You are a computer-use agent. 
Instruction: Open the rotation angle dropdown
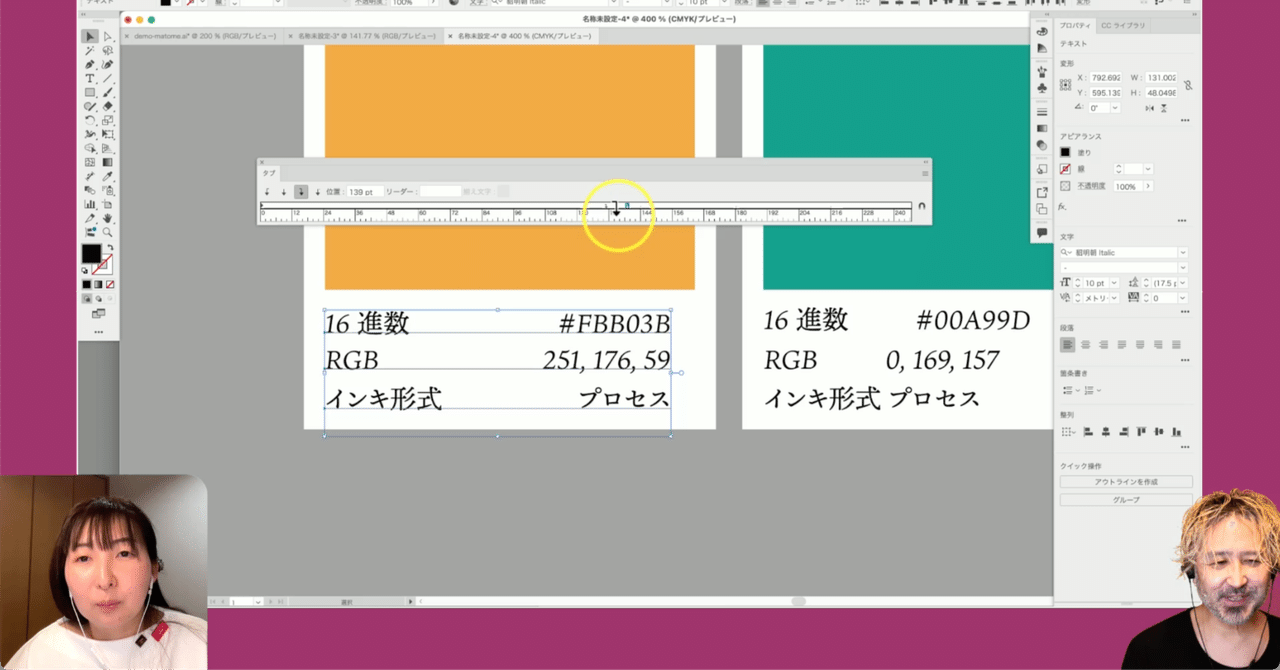click(1115, 108)
